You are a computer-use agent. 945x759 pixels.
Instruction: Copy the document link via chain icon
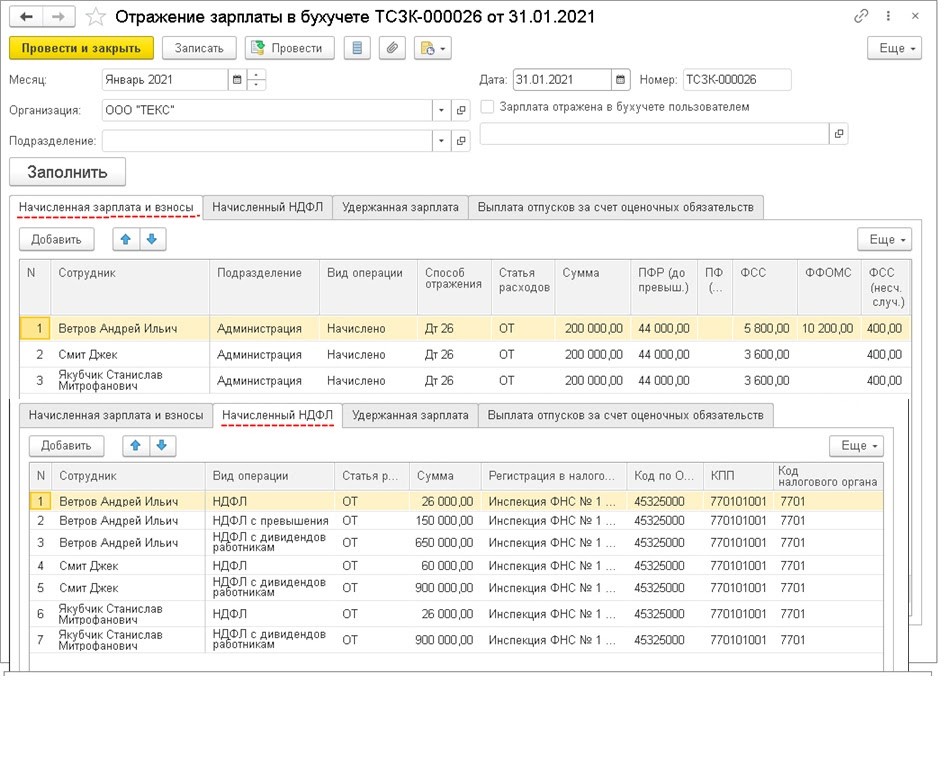pos(861,17)
